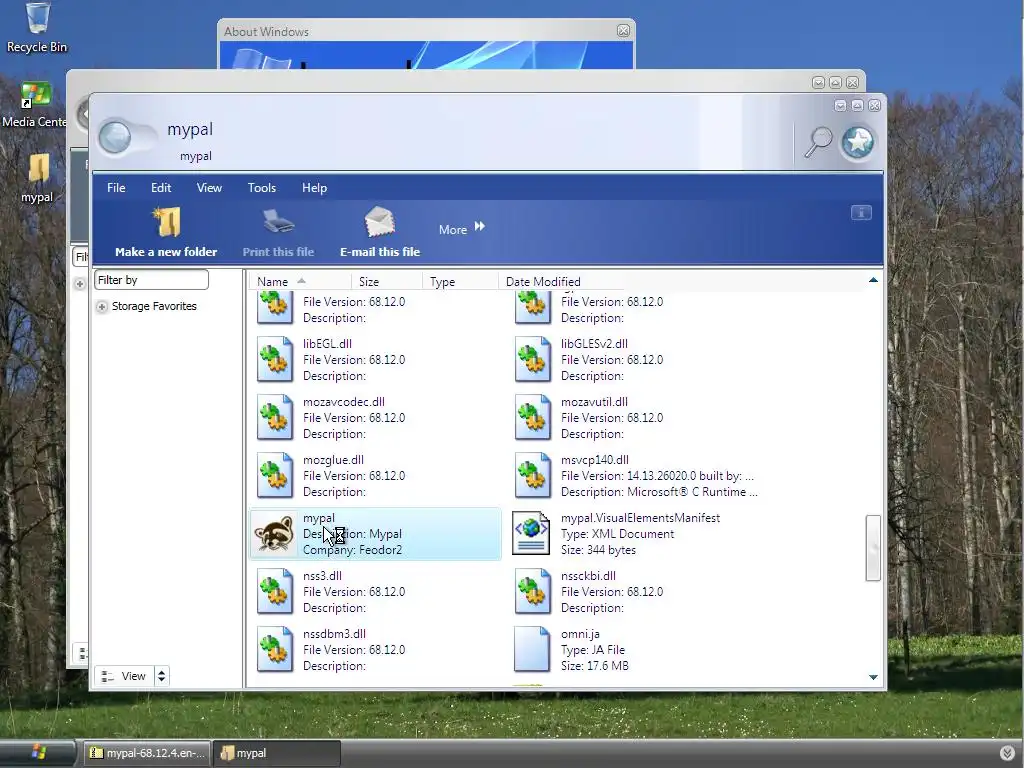
Task: Click the tray icon at taskbar end
Action: (1008, 753)
